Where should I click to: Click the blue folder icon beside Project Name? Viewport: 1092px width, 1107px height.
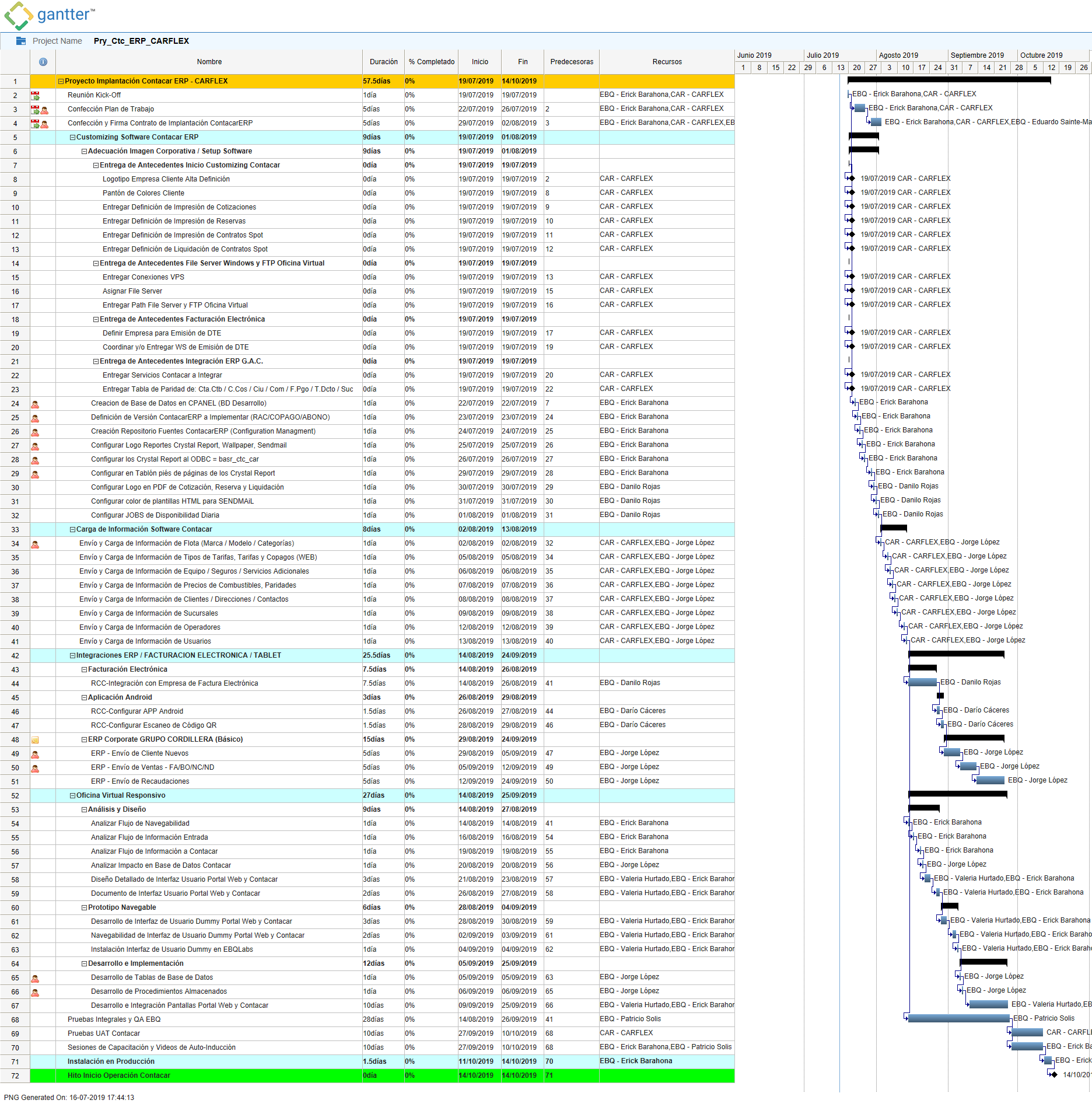21,41
